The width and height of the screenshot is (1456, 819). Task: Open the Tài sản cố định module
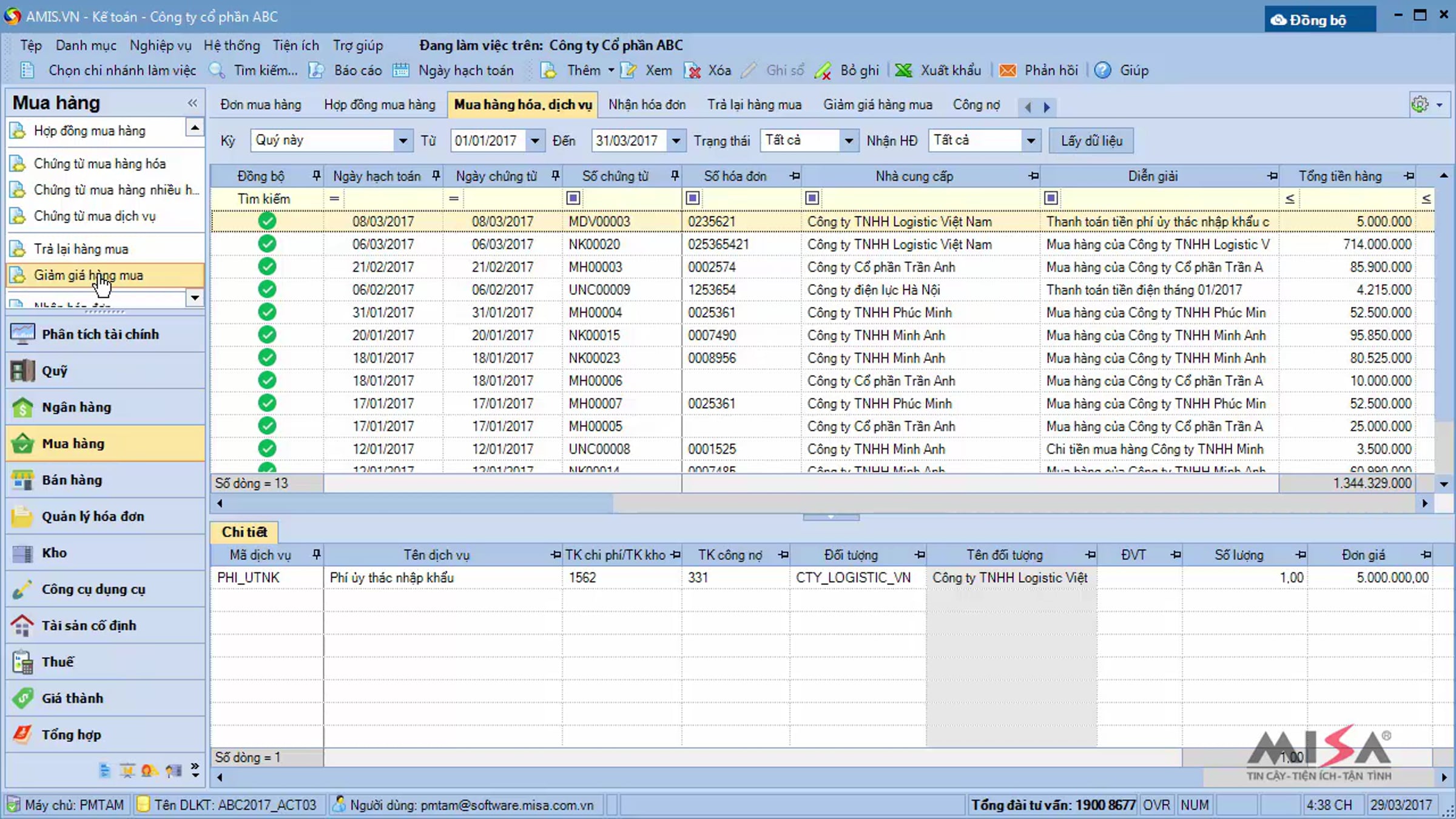click(106, 625)
